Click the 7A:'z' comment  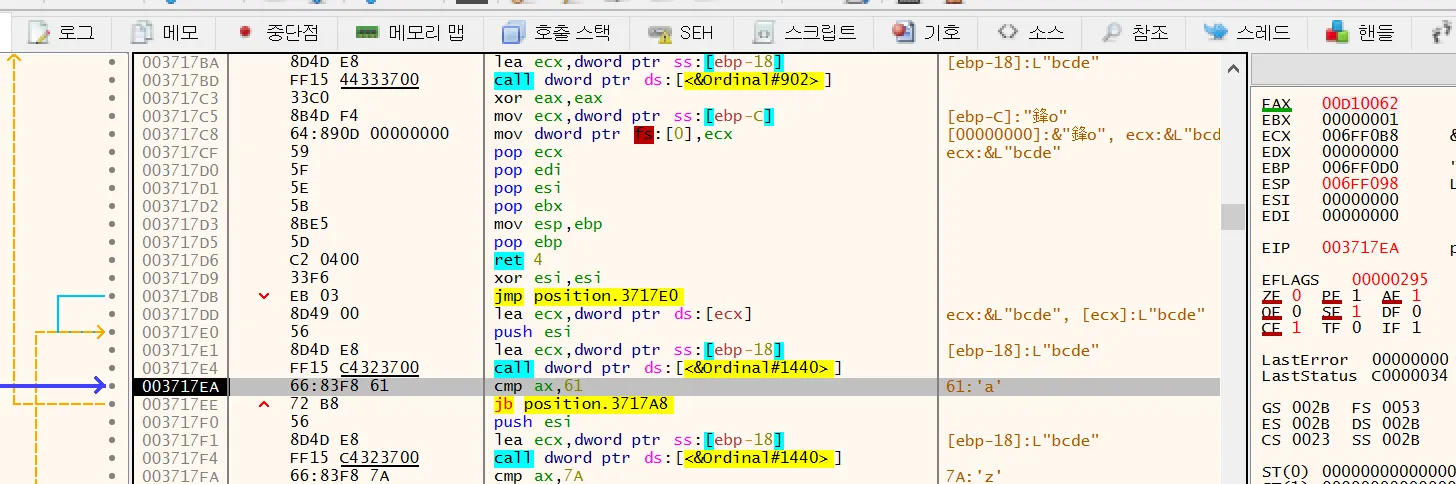coord(975,476)
